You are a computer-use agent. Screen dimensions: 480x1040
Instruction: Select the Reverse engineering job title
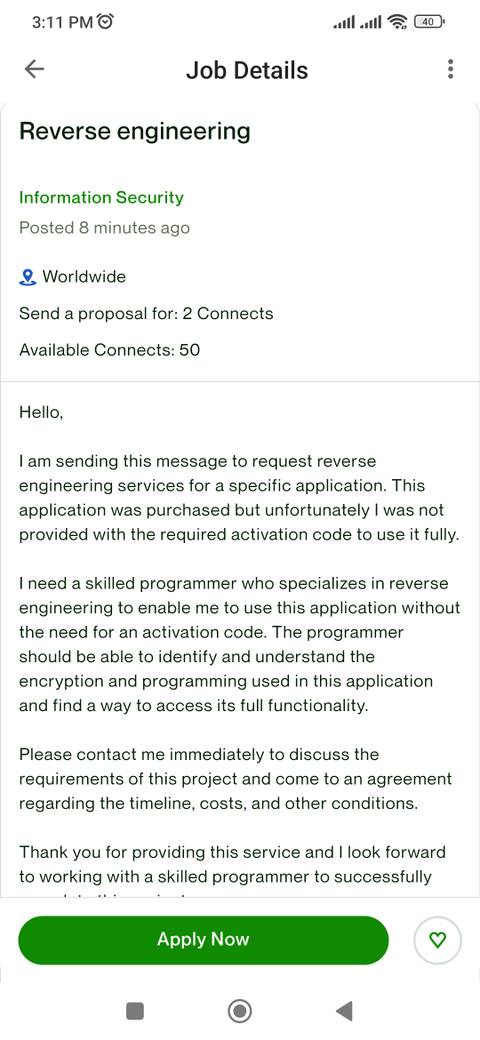point(135,131)
